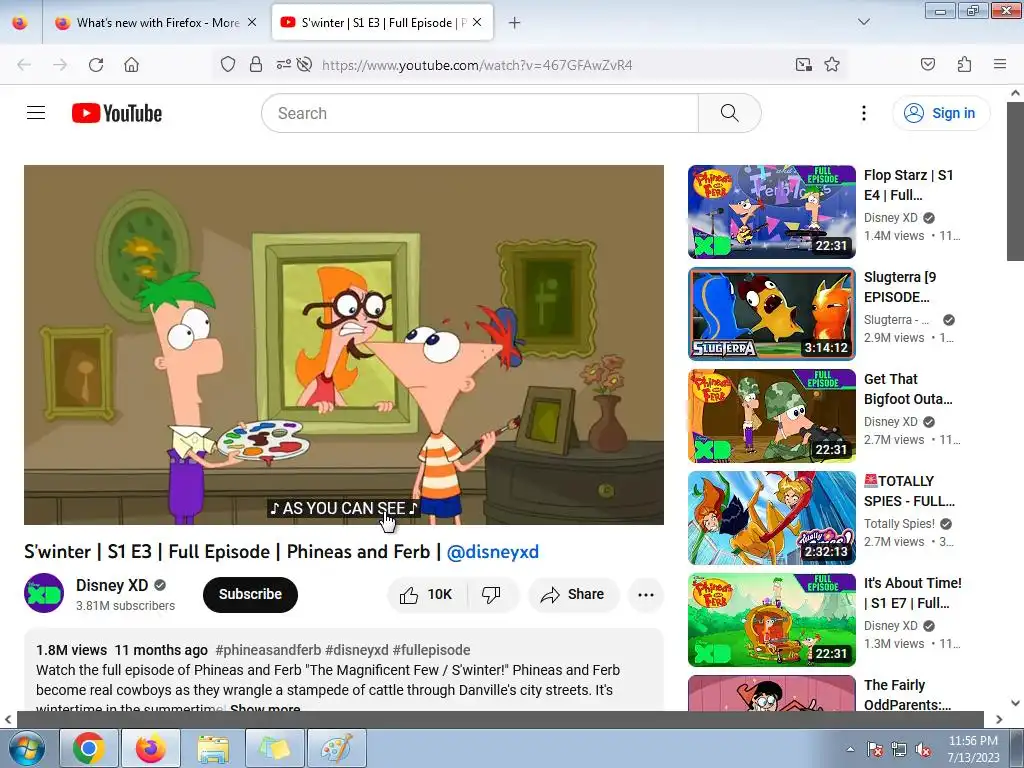The width and height of the screenshot is (1024, 768).
Task: Go to Firefox home page
Action: click(131, 65)
